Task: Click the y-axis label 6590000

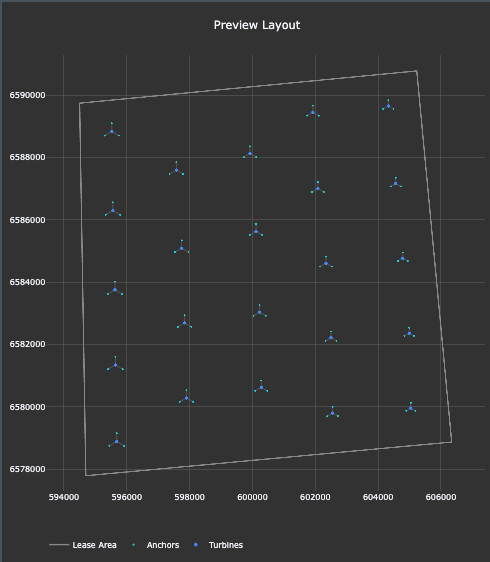Action: pyautogui.click(x=28, y=95)
